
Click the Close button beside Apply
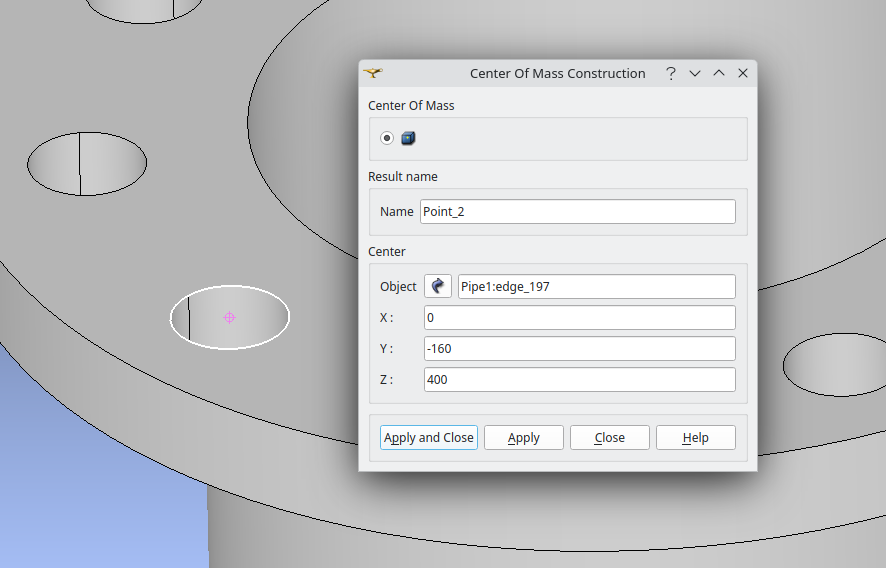(609, 438)
